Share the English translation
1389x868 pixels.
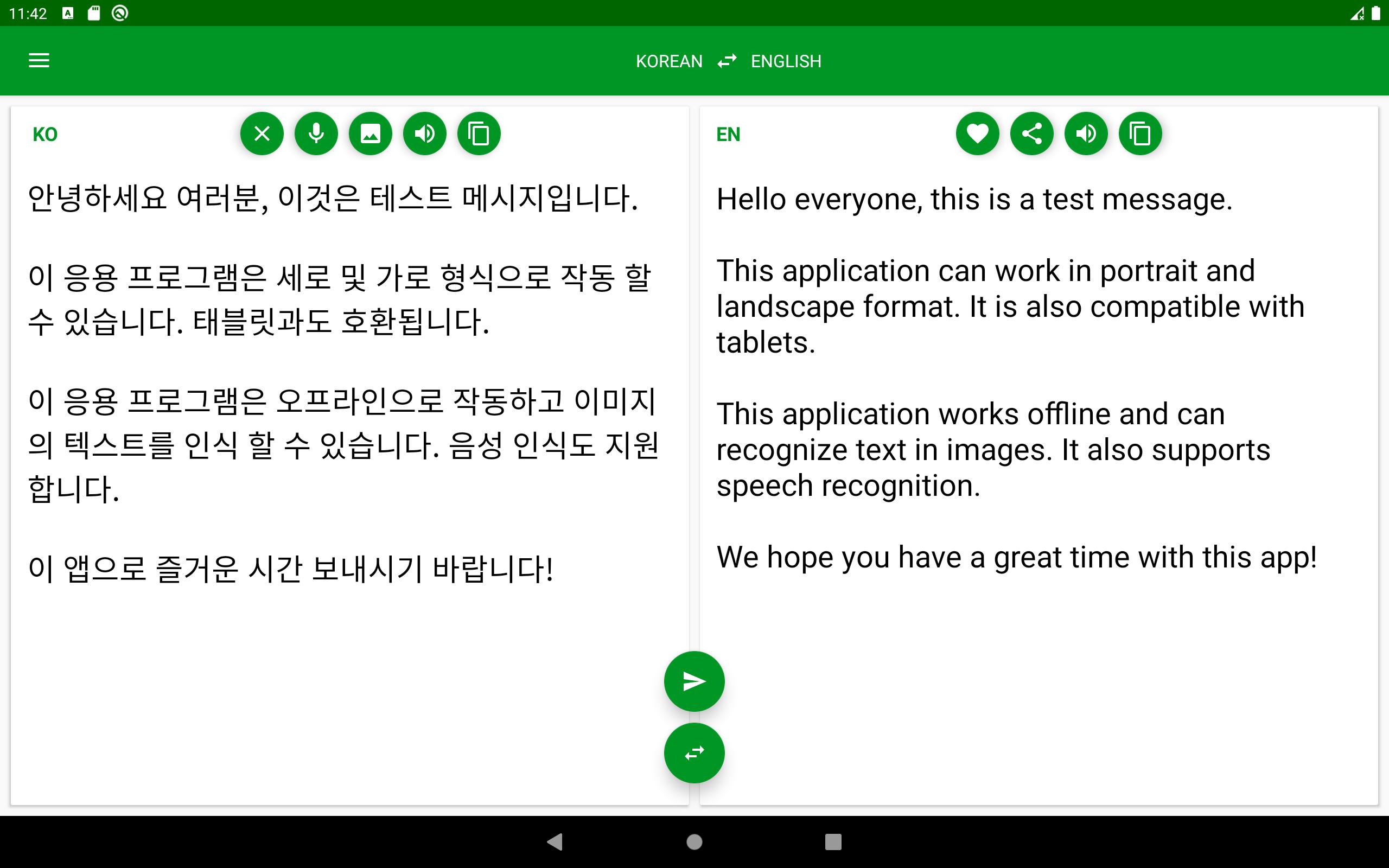(1032, 134)
